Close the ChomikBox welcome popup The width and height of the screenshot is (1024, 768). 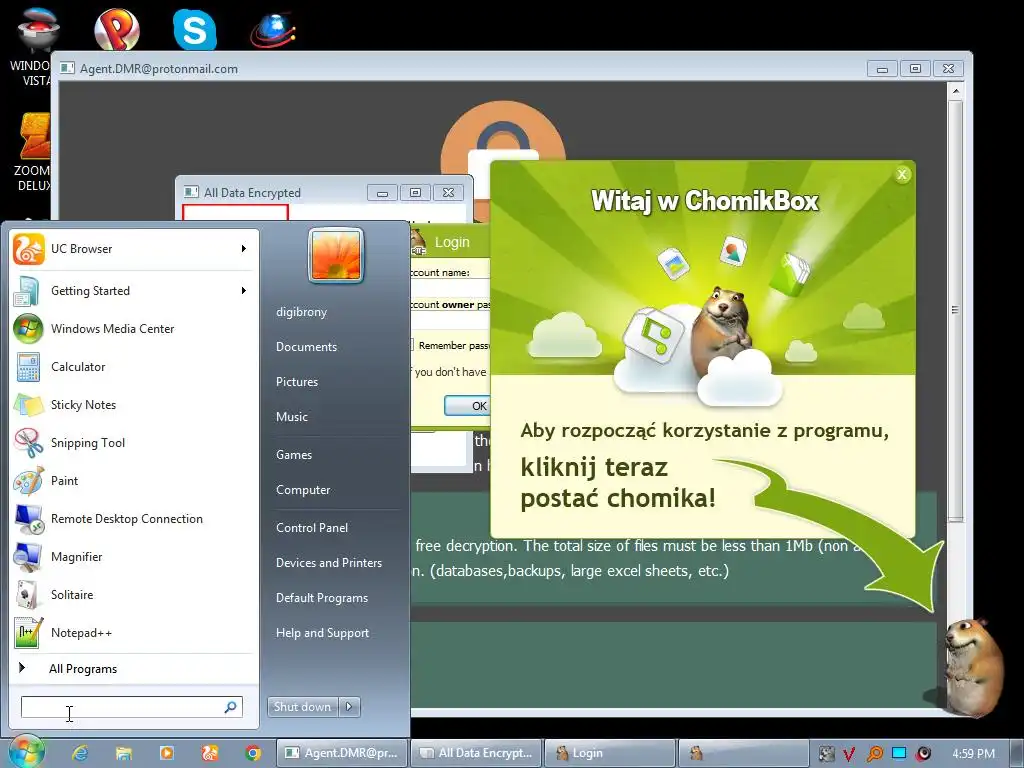coord(902,174)
